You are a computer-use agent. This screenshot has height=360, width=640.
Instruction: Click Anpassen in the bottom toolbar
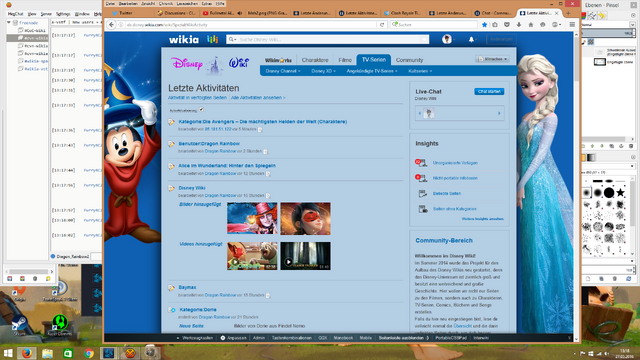click(x=233, y=338)
